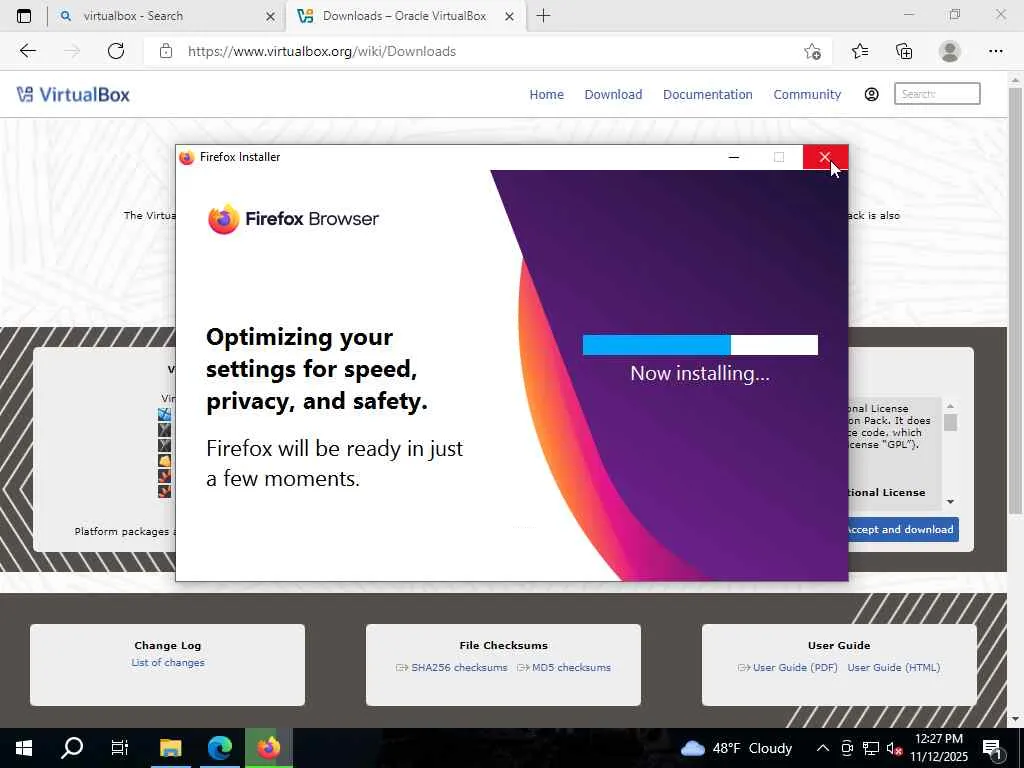Add this page to favorites
1024x768 pixels.
(x=812, y=51)
